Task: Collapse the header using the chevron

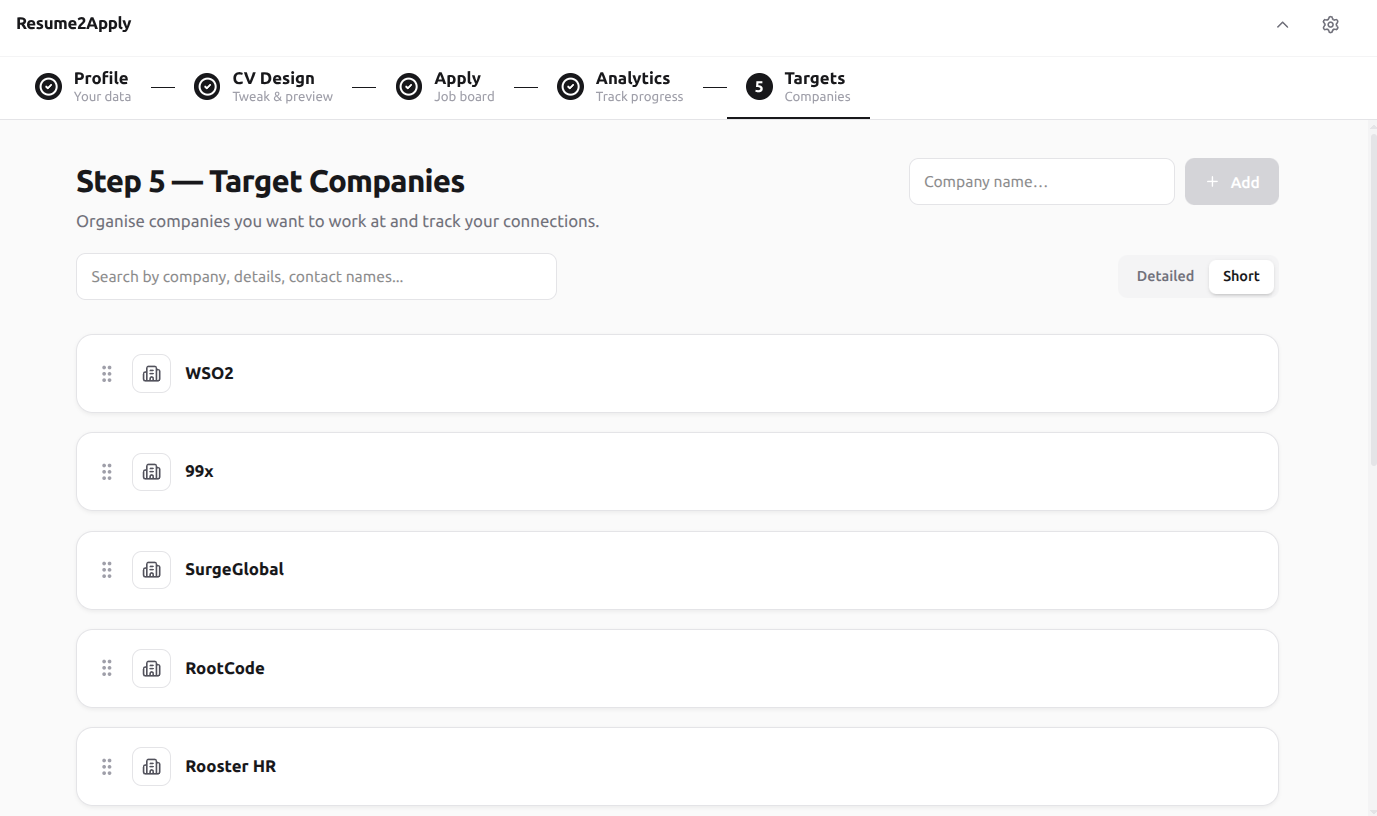Action: 1282,23
